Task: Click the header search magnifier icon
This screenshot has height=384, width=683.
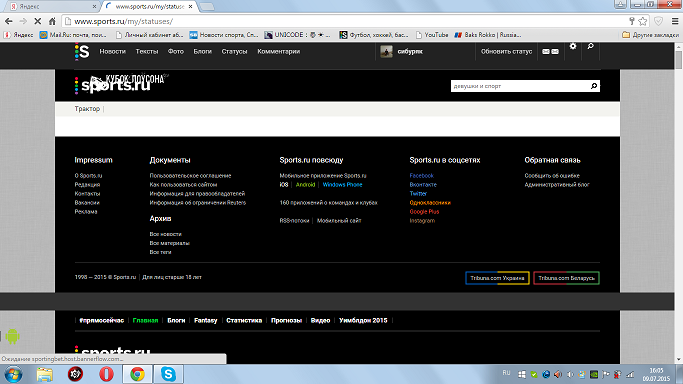Action: tap(590, 46)
